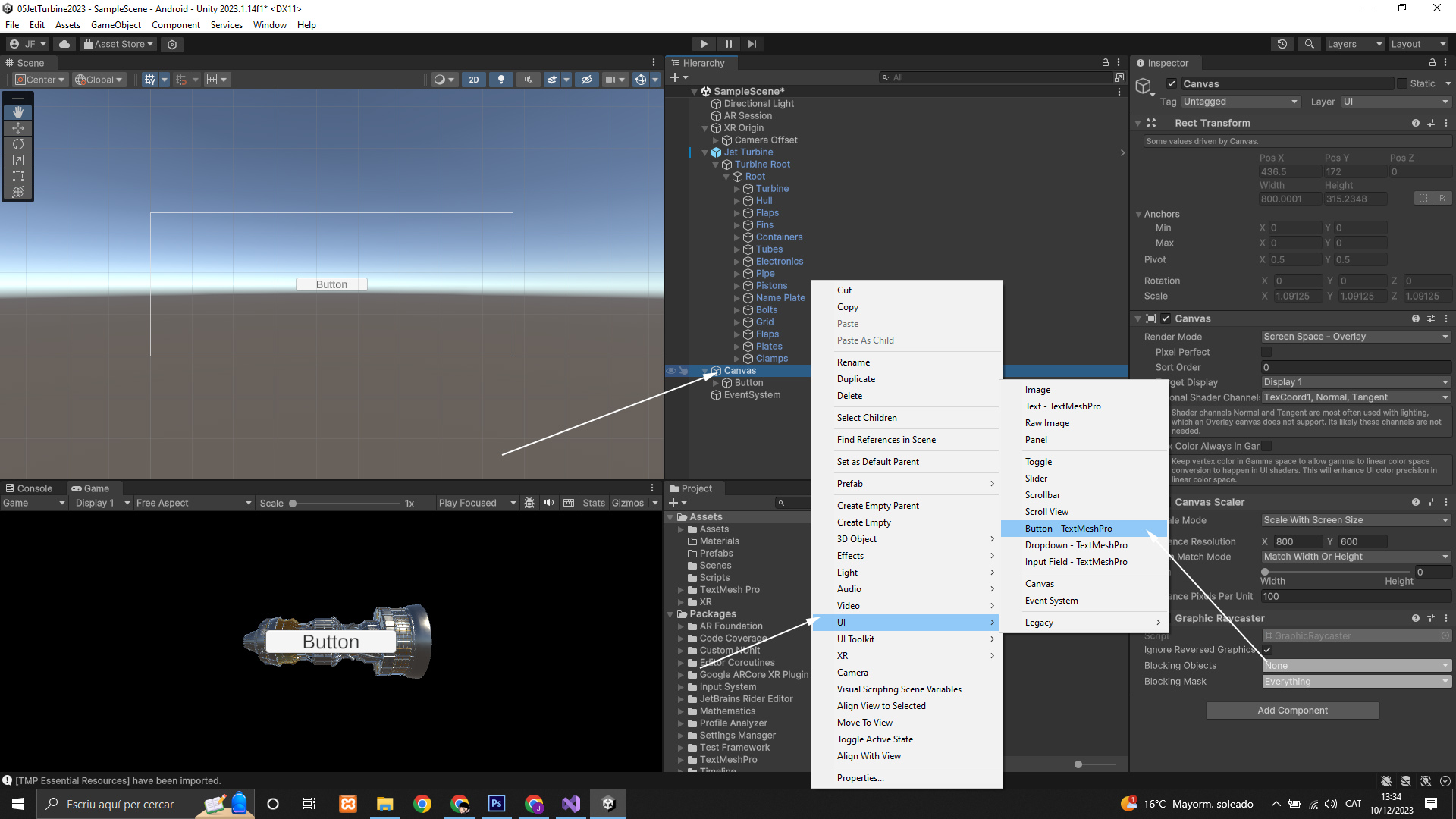Screen dimensions: 1456x819
Task: Select the Hand view tool
Action: coord(18,112)
